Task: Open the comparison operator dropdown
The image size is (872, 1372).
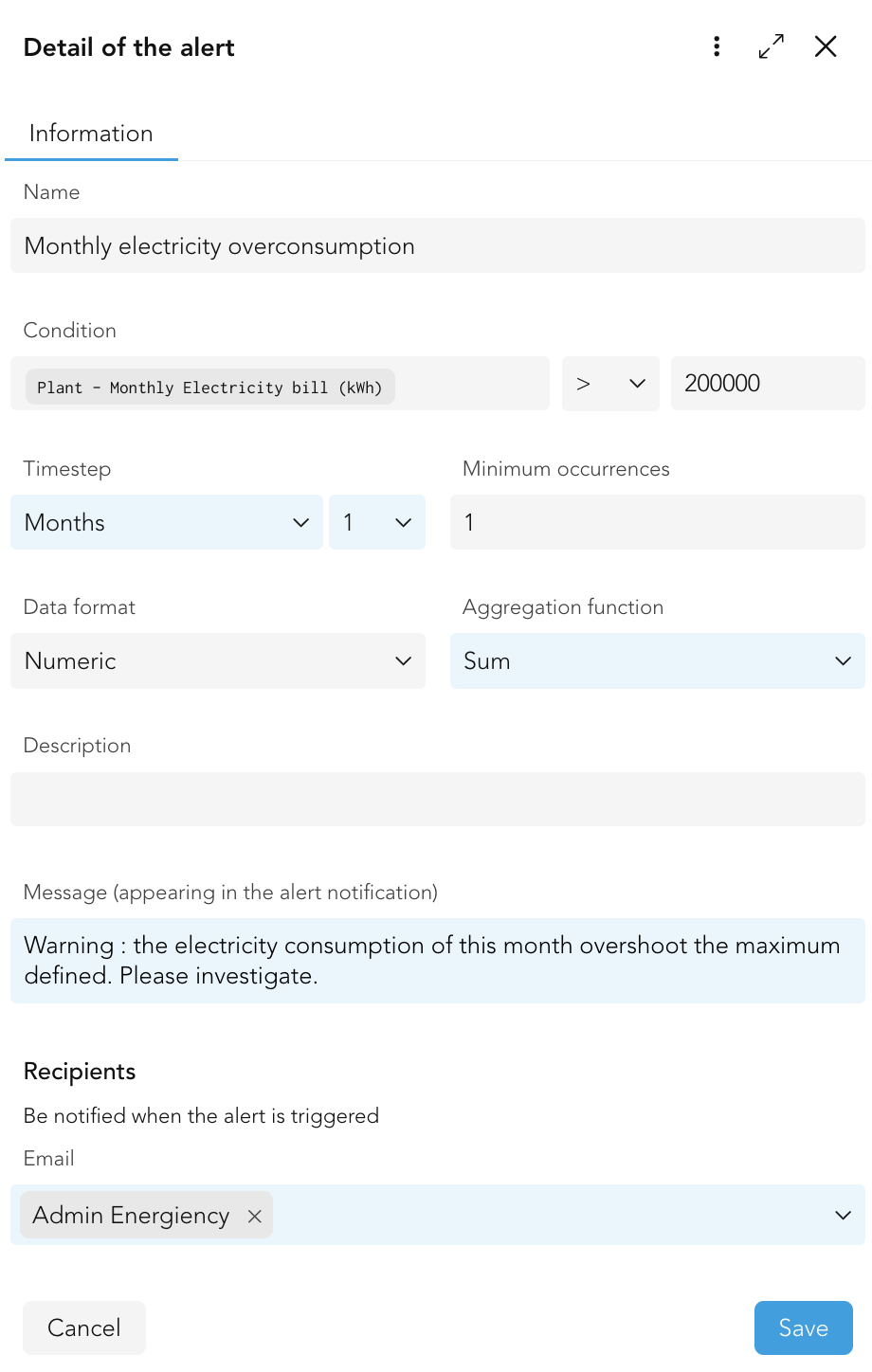Action: [610, 384]
